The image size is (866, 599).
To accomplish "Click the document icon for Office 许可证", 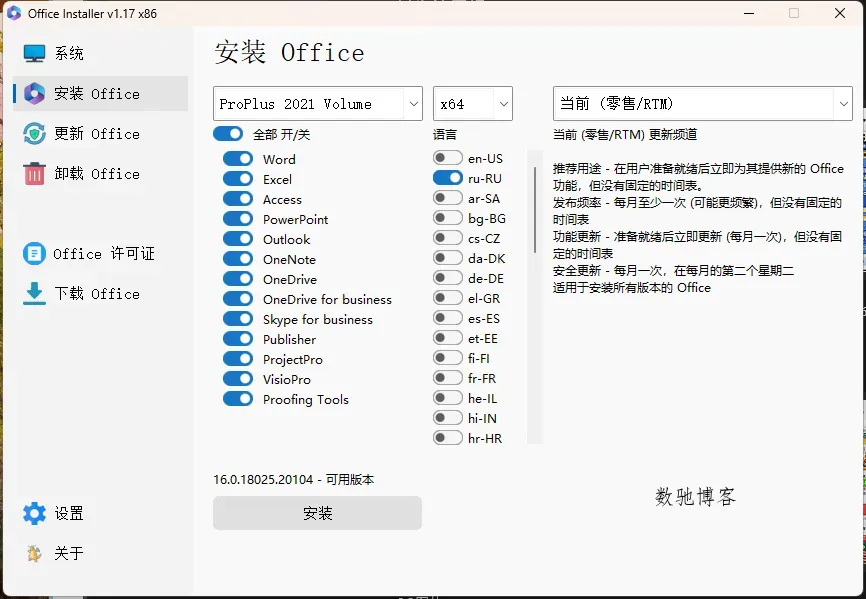I will [34, 253].
